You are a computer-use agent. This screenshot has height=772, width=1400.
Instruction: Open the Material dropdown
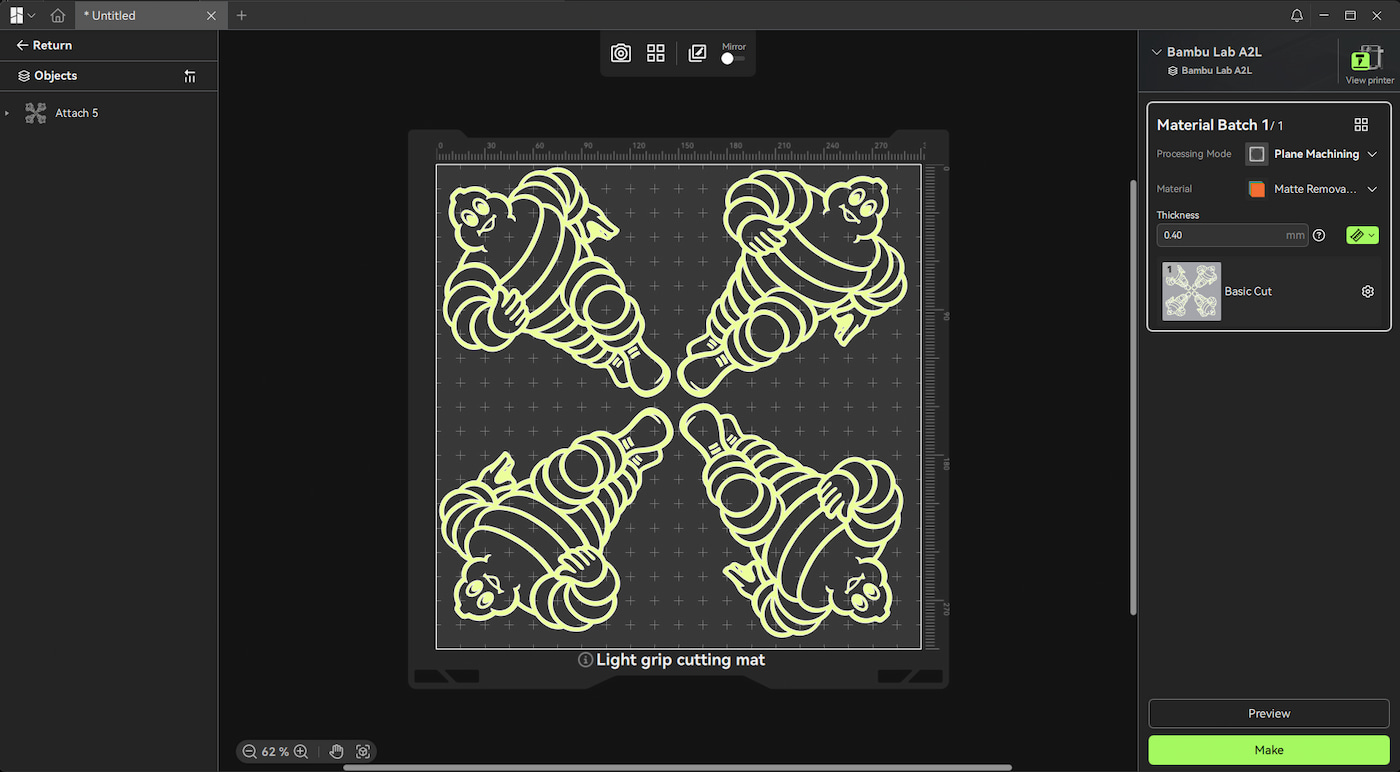click(x=1312, y=189)
